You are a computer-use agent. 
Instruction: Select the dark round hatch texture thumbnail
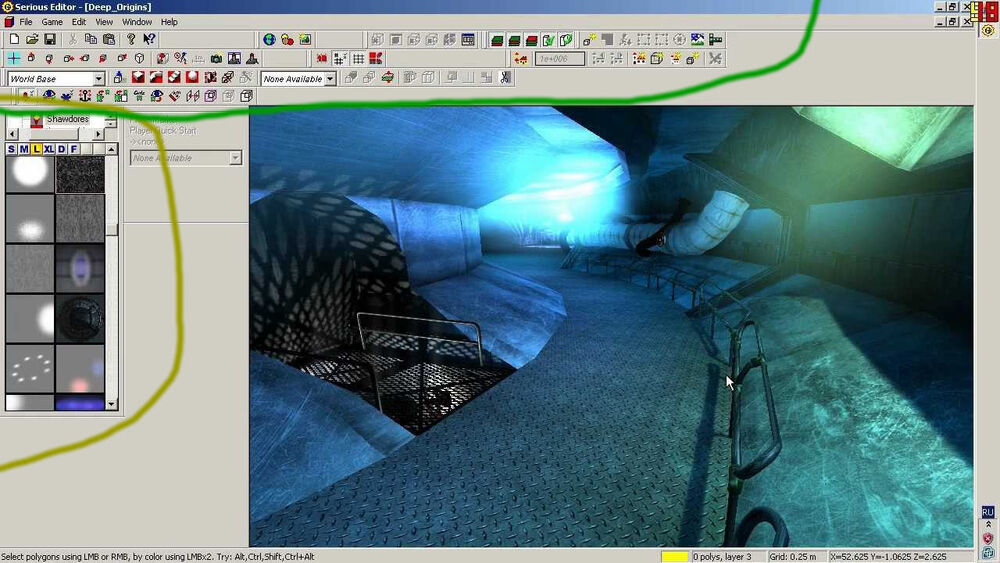[80, 318]
